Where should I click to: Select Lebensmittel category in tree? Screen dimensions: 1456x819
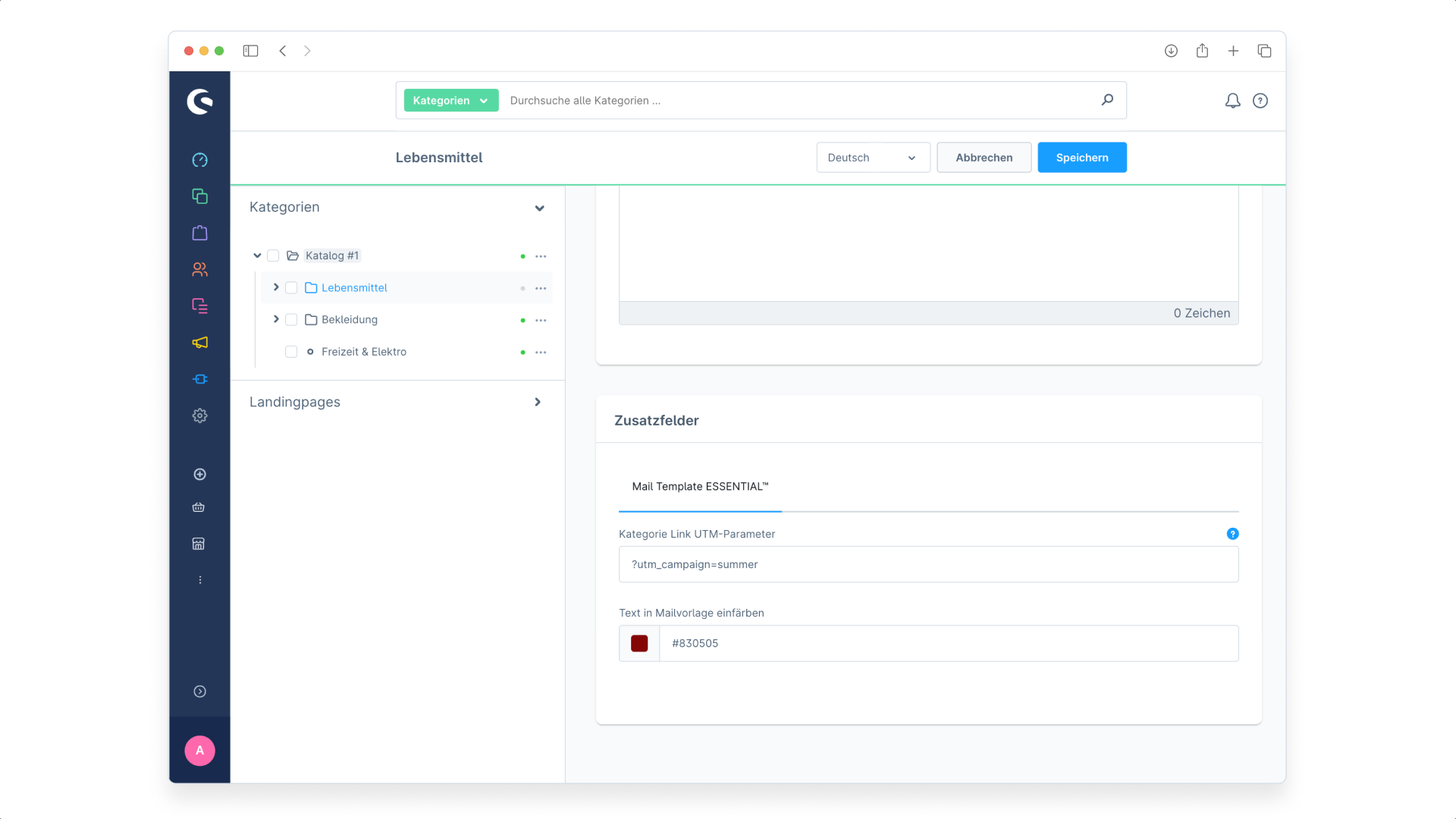click(x=354, y=287)
